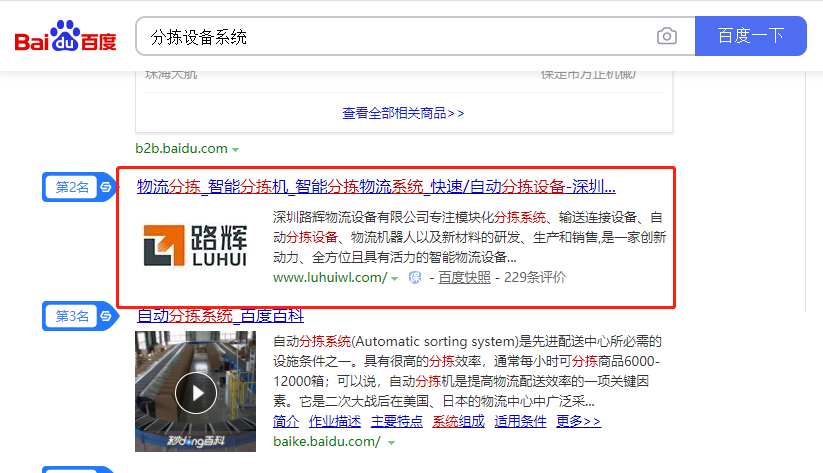This screenshot has width=823, height=473.
Task: Open the 系统组成 section link
Action: [x=459, y=421]
